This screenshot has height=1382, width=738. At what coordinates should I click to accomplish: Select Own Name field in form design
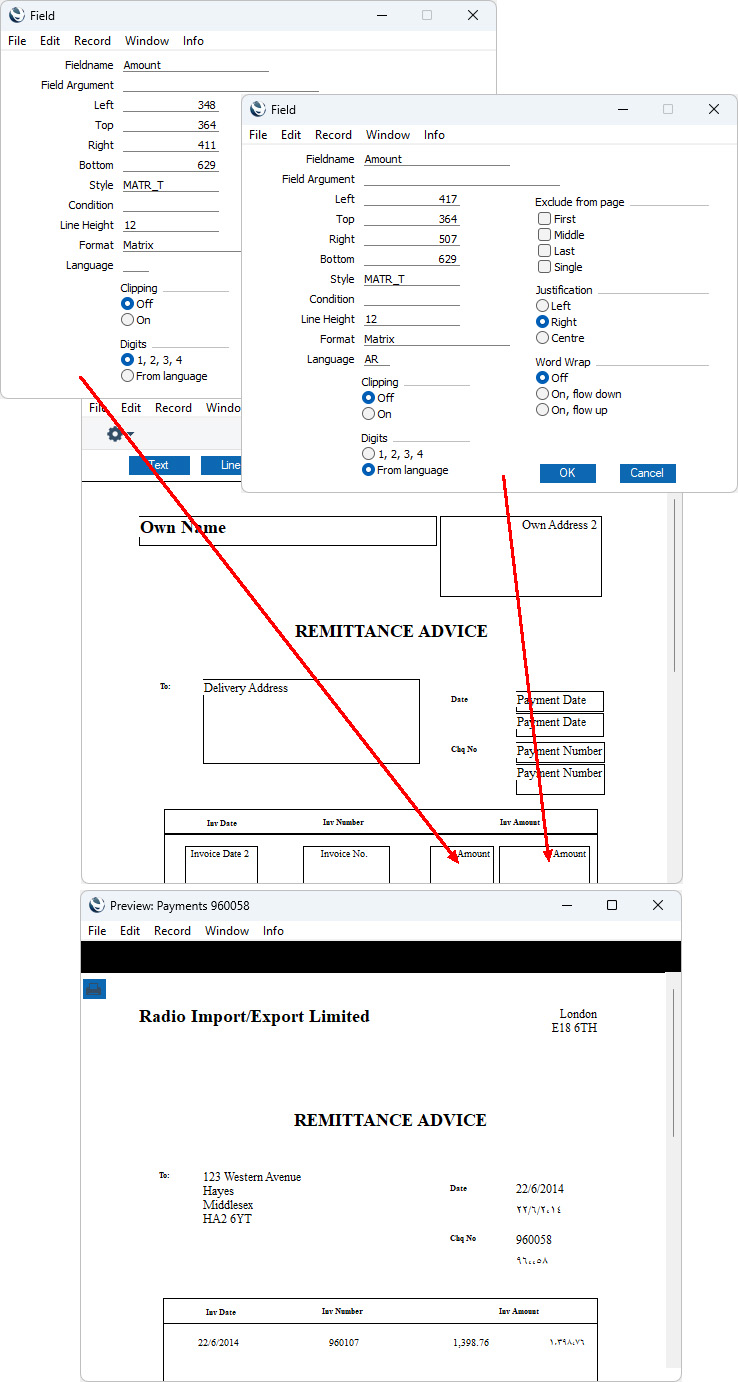point(288,531)
